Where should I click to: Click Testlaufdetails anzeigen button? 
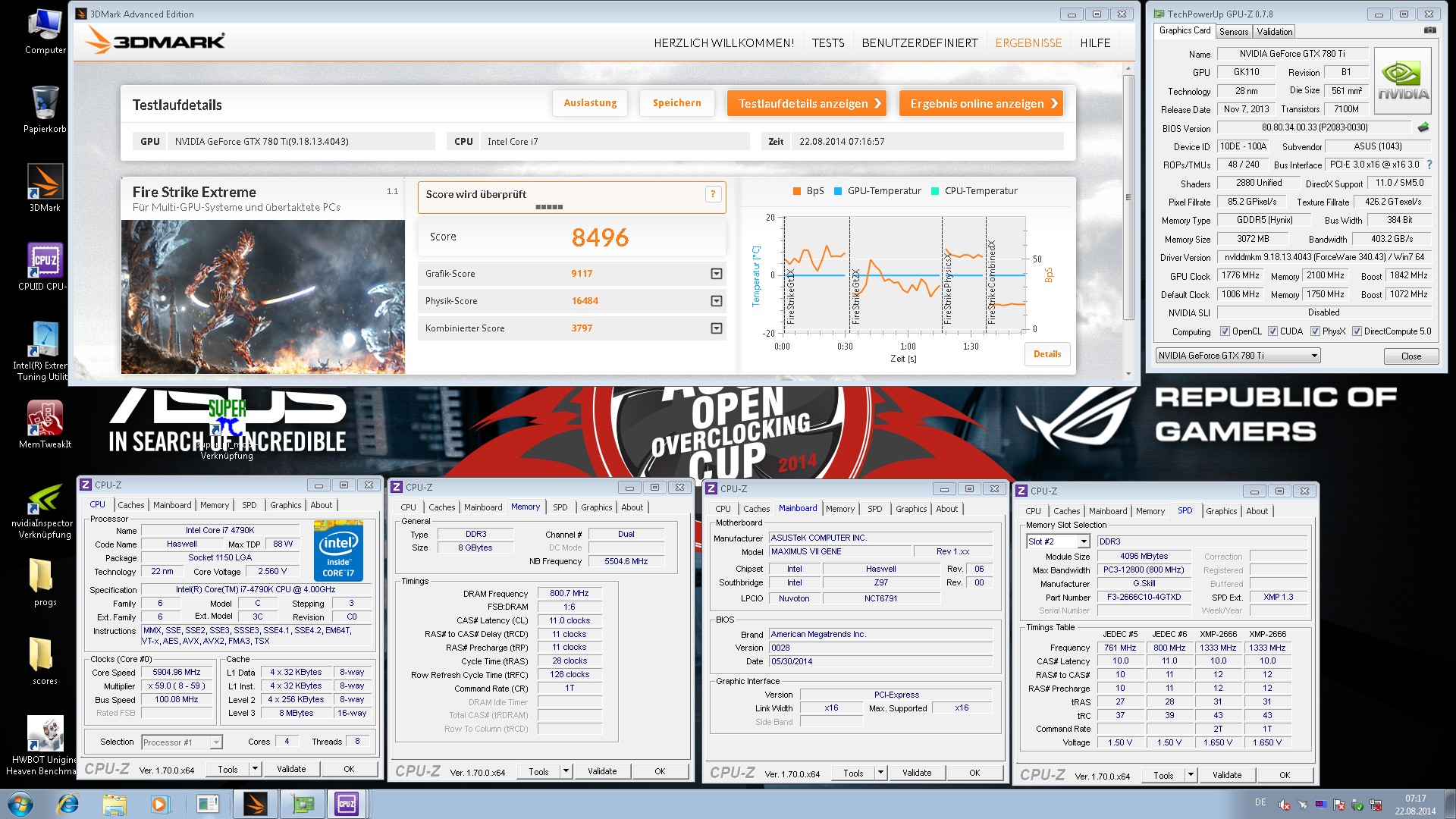[x=808, y=103]
